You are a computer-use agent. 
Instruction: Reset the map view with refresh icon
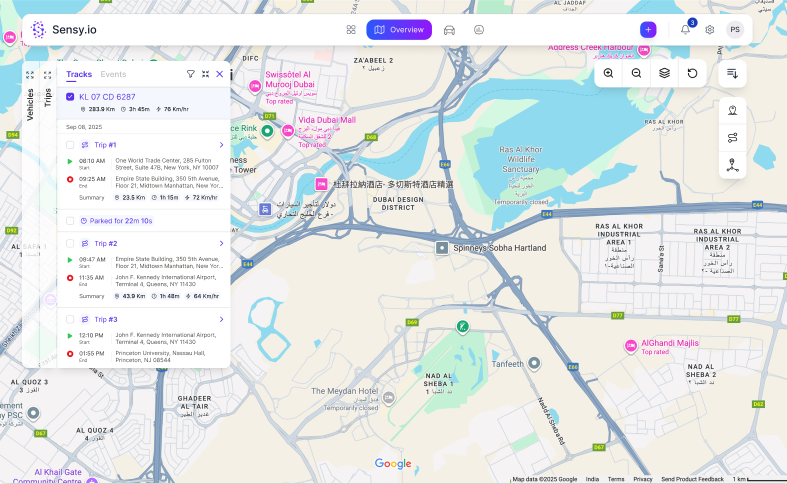[692, 73]
